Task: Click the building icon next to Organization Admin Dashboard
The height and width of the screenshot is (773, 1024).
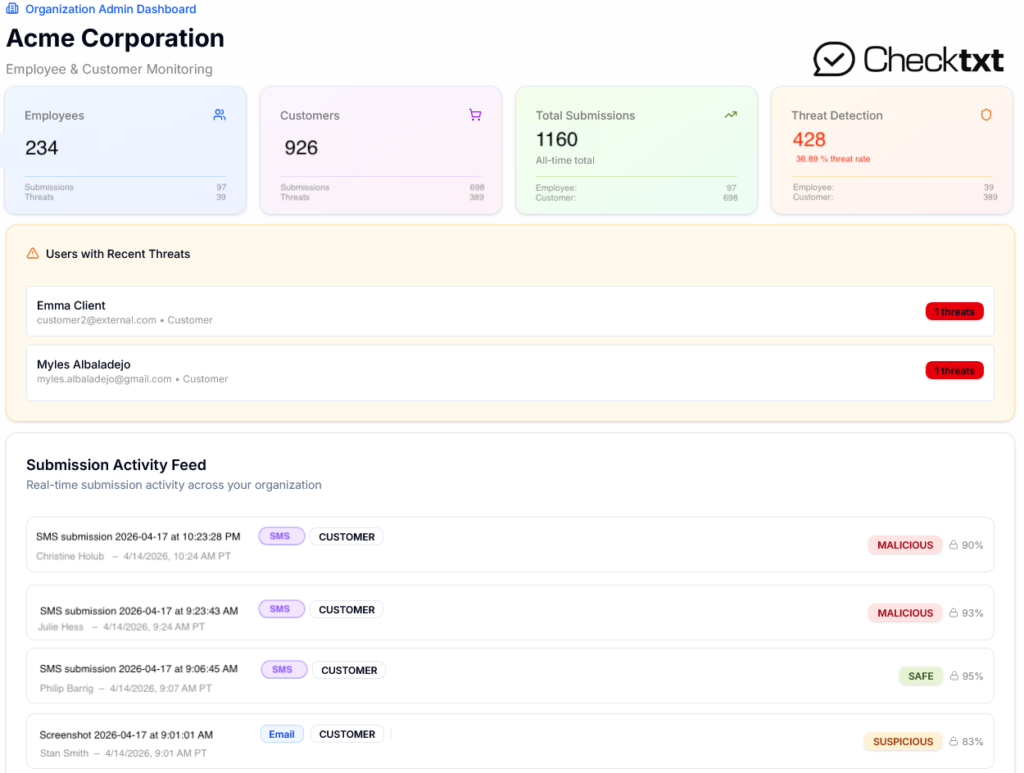Action: tap(12, 9)
